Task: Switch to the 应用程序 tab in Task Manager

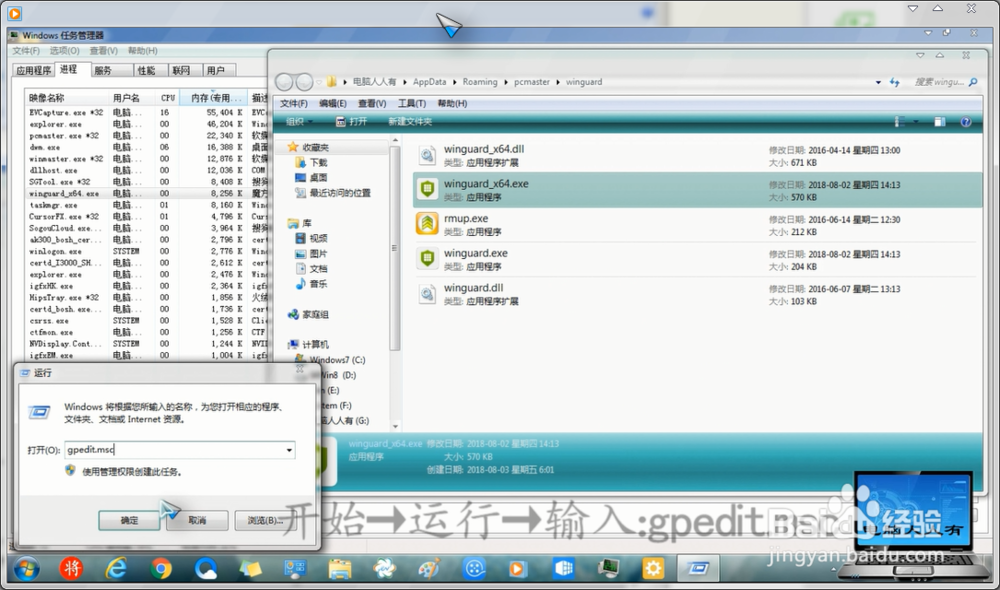Action: tap(34, 71)
